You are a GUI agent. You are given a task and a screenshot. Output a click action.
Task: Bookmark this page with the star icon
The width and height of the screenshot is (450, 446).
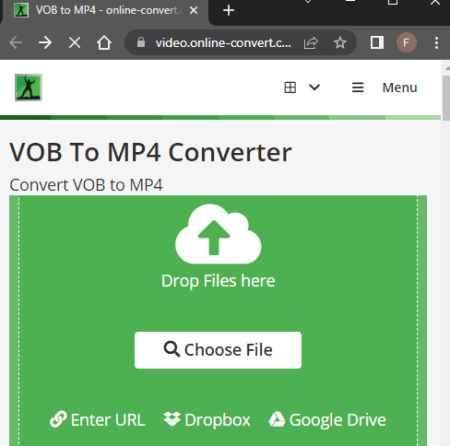coord(340,43)
